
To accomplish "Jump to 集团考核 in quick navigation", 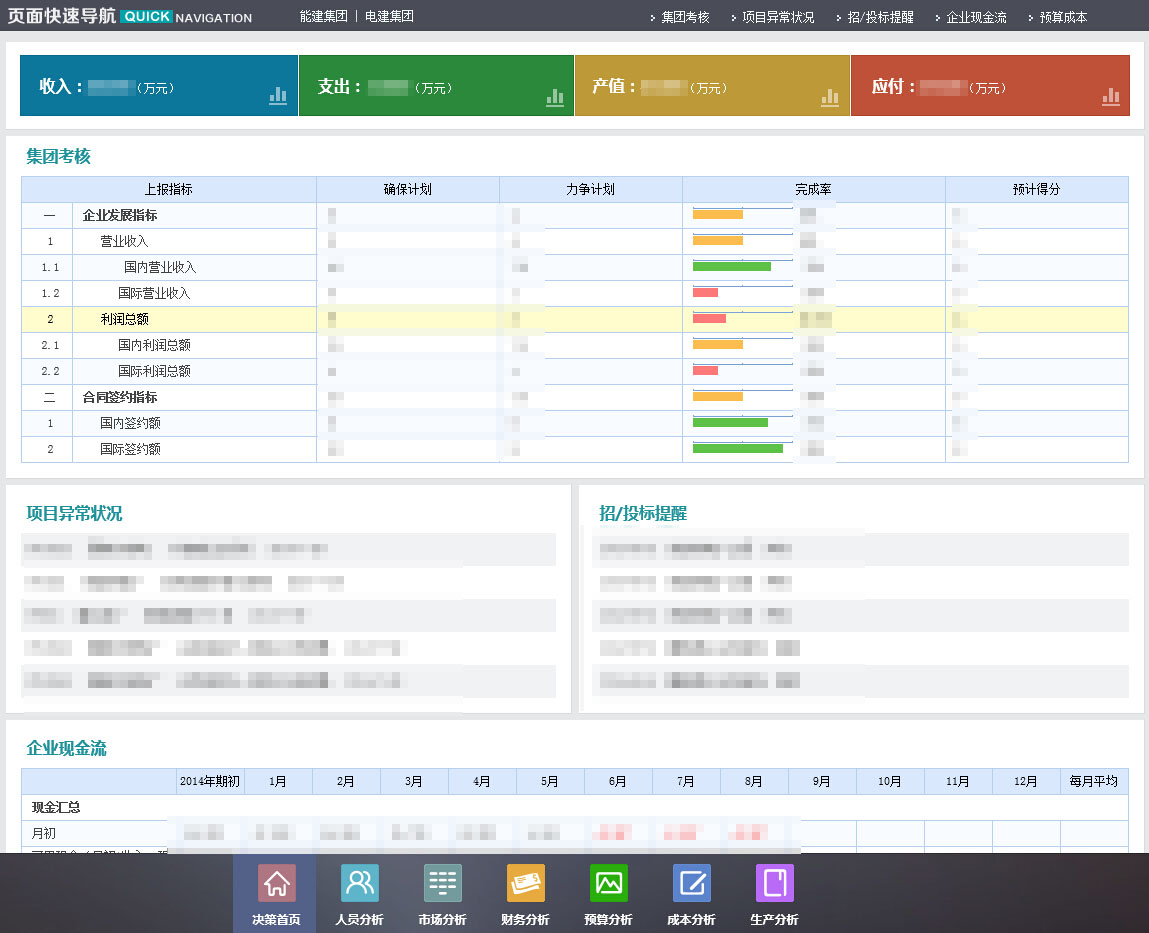I will click(685, 18).
